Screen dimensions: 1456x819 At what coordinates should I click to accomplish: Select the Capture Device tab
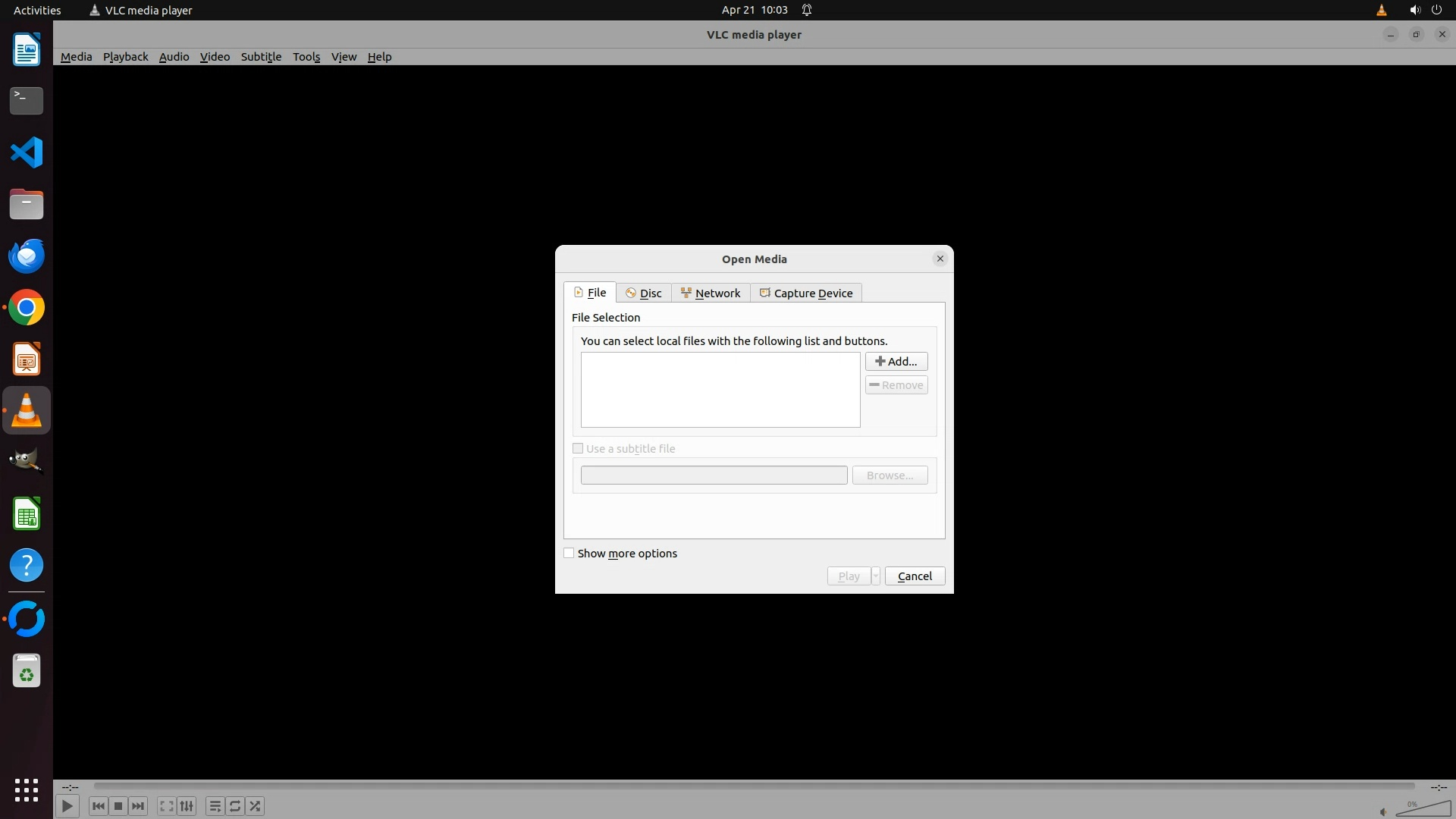tap(806, 293)
